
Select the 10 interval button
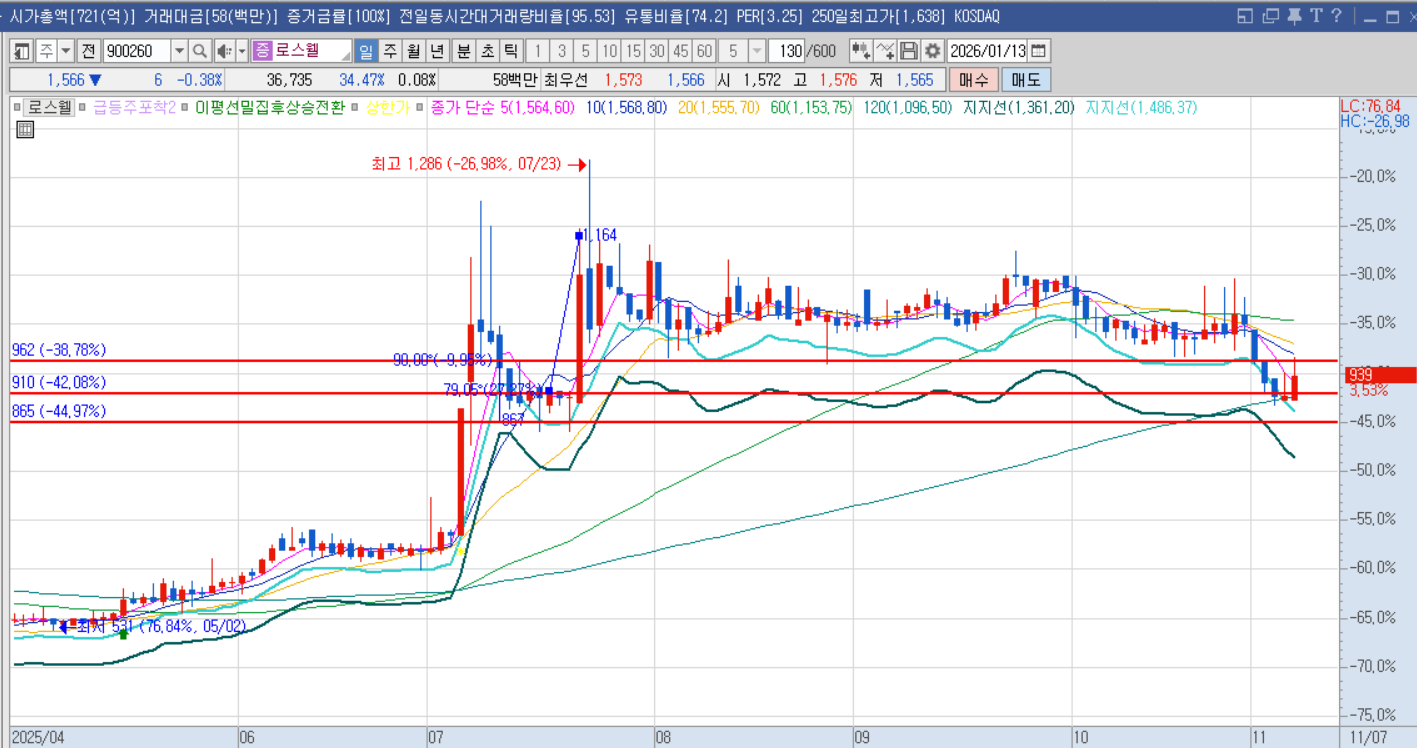(609, 51)
